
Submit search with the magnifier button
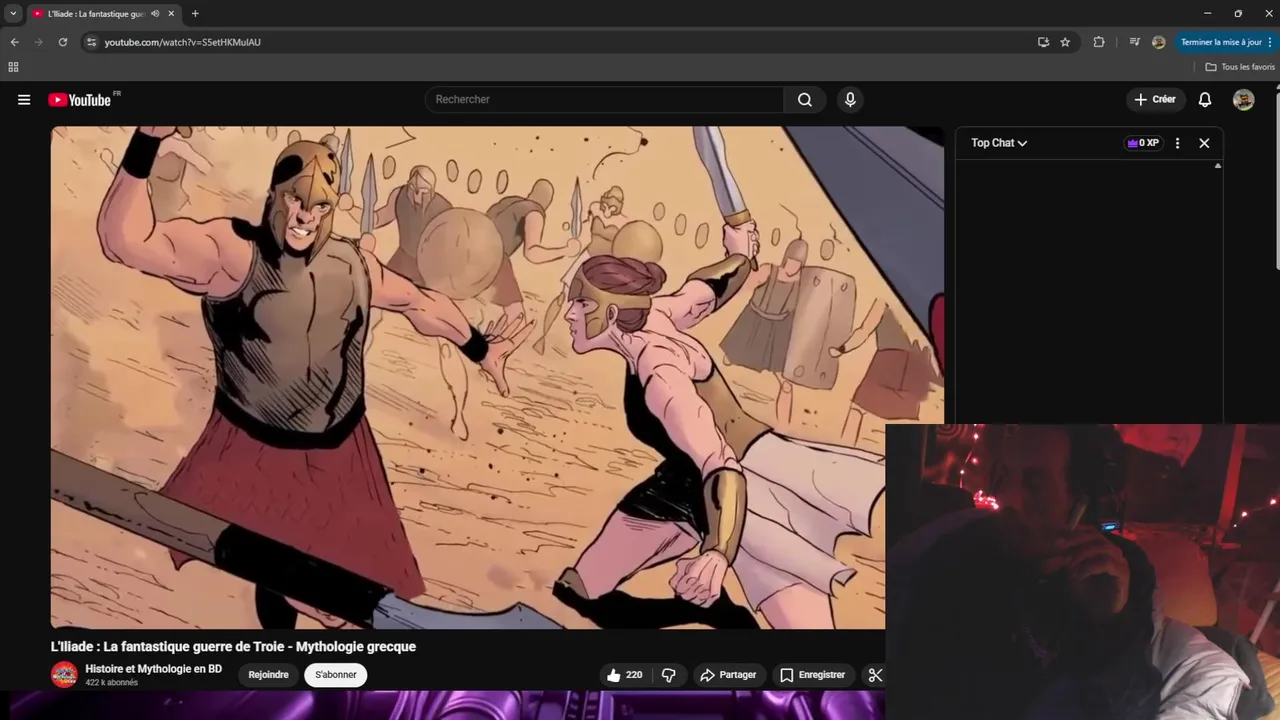click(805, 100)
